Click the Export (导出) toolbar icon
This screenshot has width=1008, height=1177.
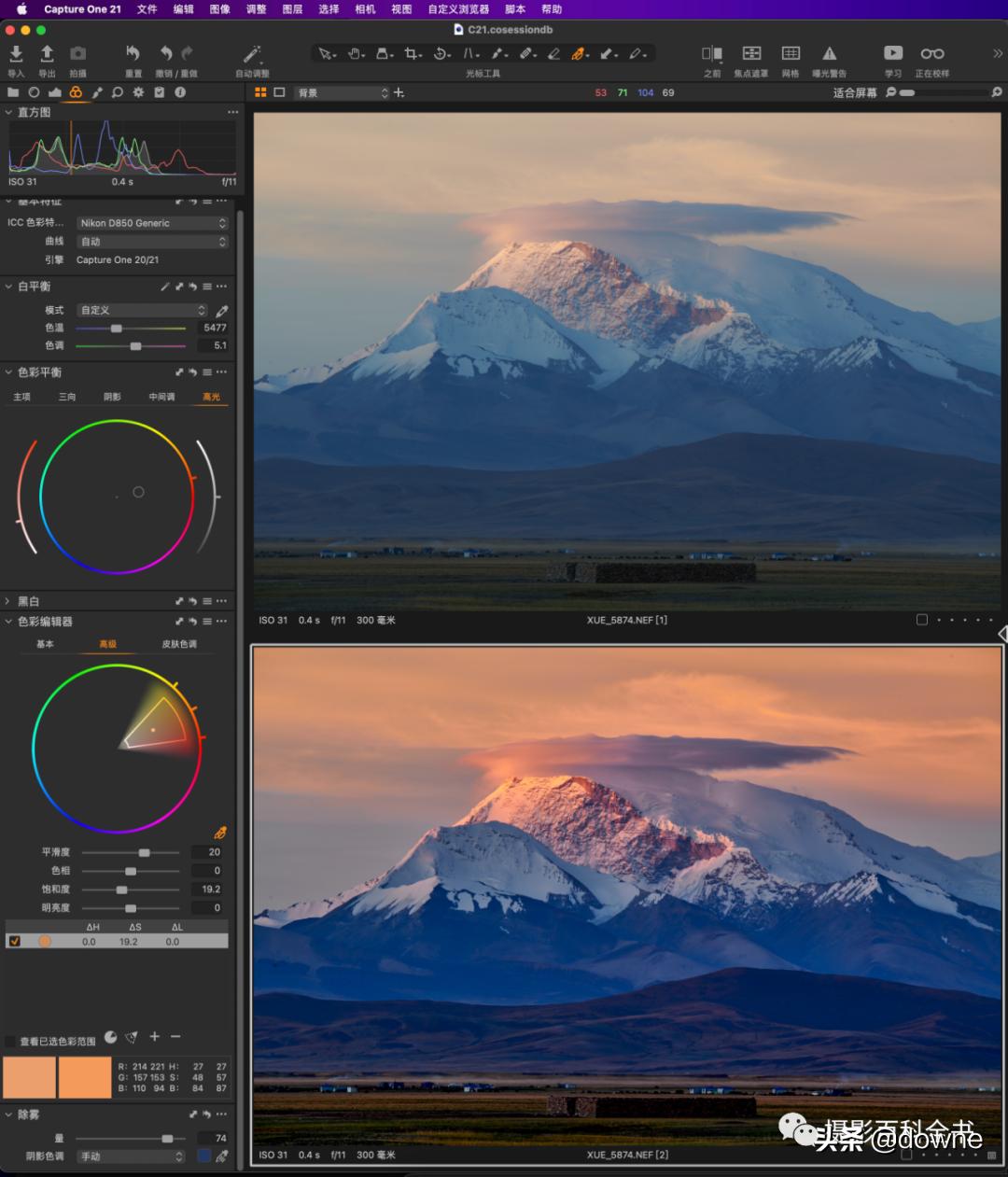tap(47, 54)
